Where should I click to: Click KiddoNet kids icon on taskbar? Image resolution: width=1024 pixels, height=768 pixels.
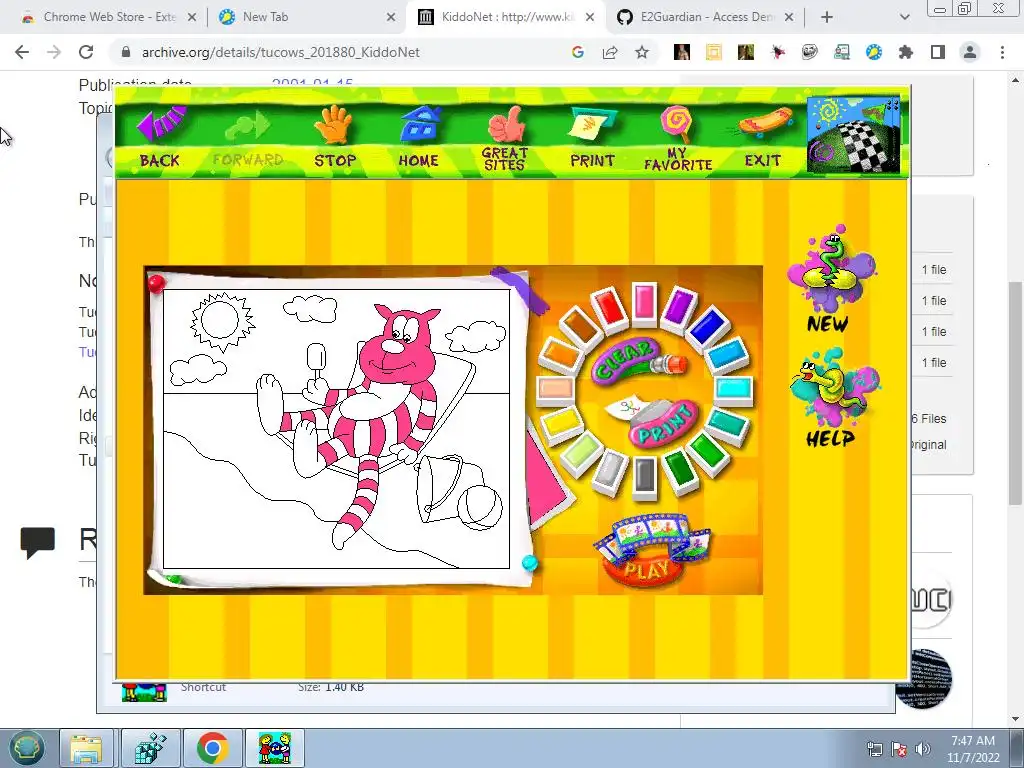tap(274, 748)
